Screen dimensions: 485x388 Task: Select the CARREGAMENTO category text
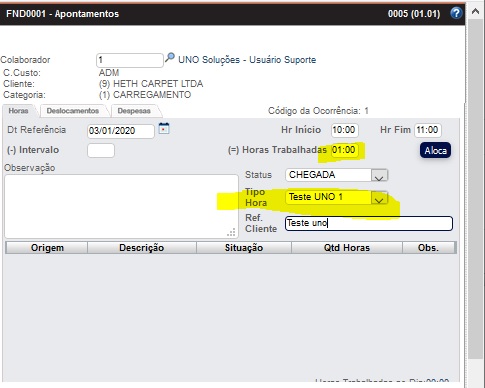coord(152,95)
